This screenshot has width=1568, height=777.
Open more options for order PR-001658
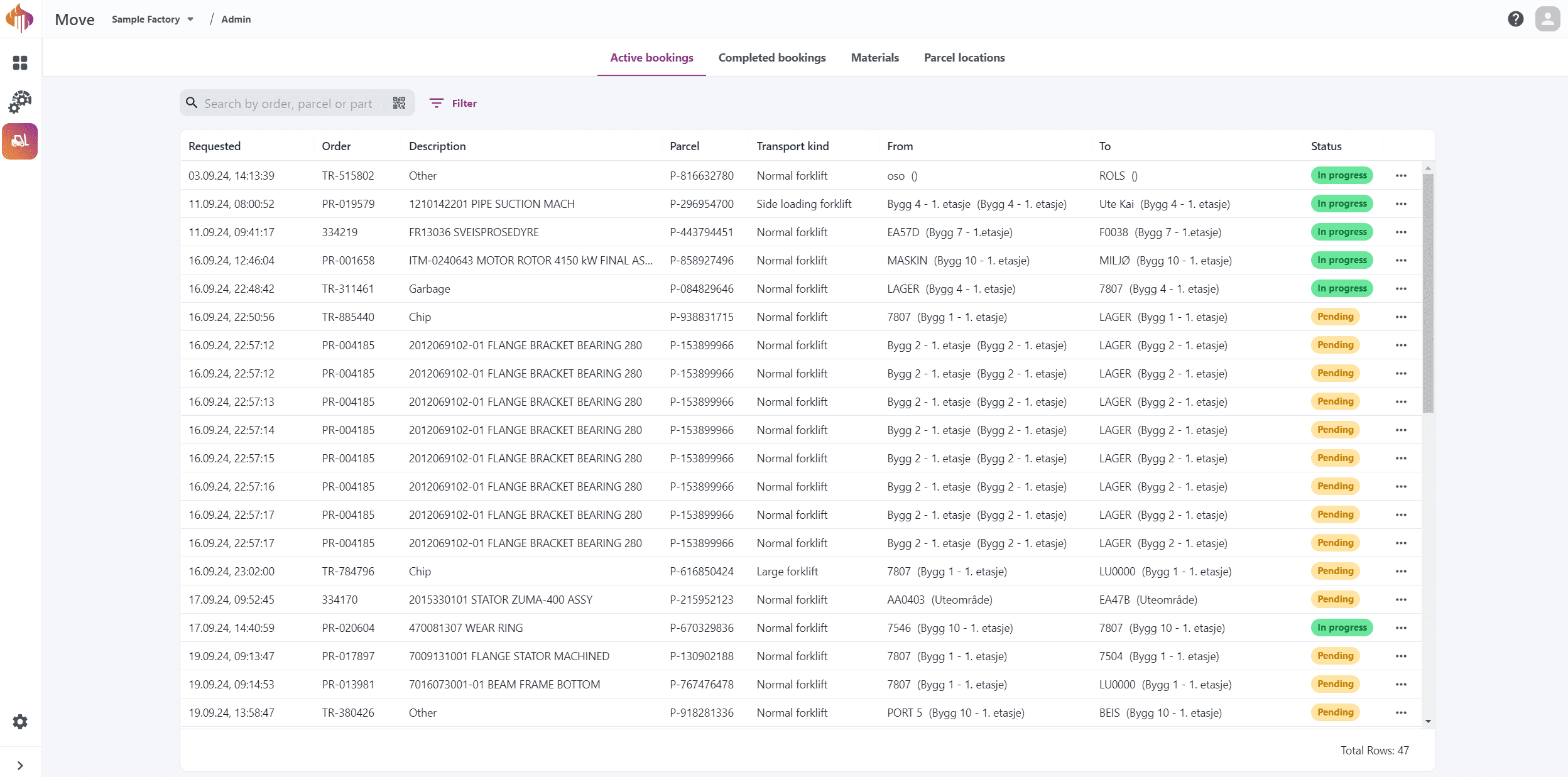point(1401,261)
